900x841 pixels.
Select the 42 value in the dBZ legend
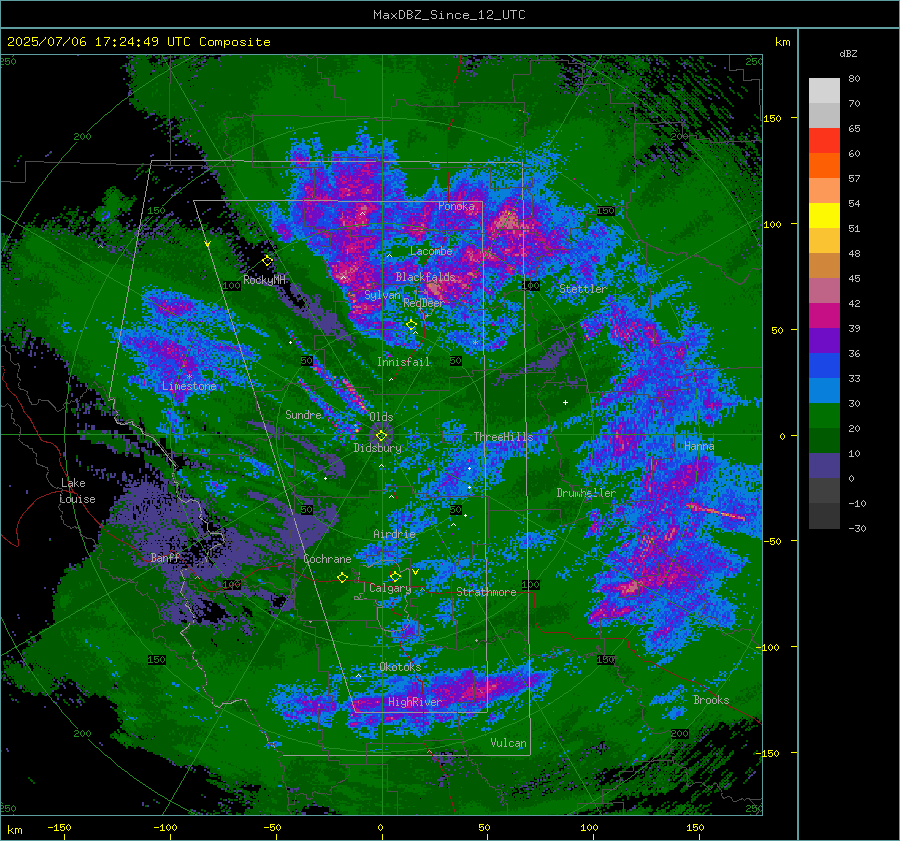854,304
